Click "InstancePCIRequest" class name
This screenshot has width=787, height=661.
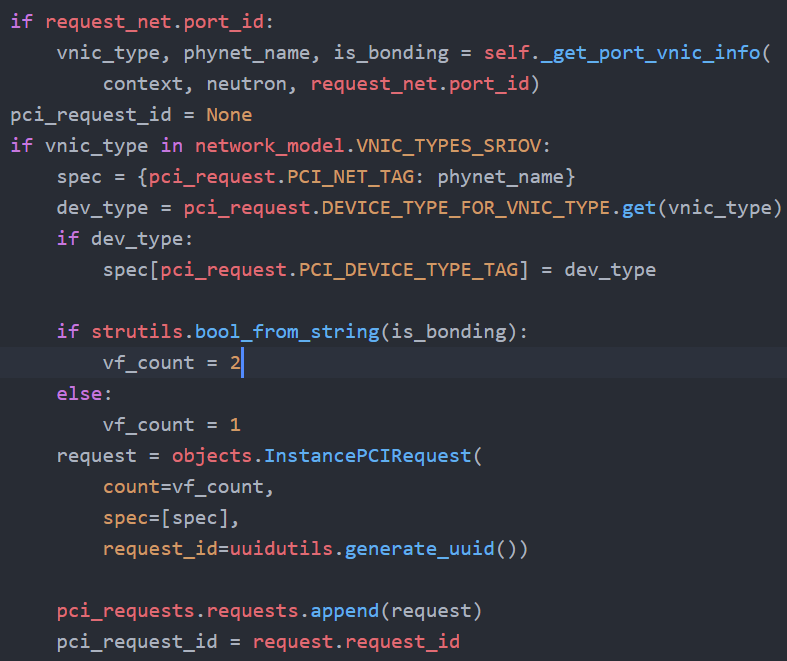click(367, 456)
